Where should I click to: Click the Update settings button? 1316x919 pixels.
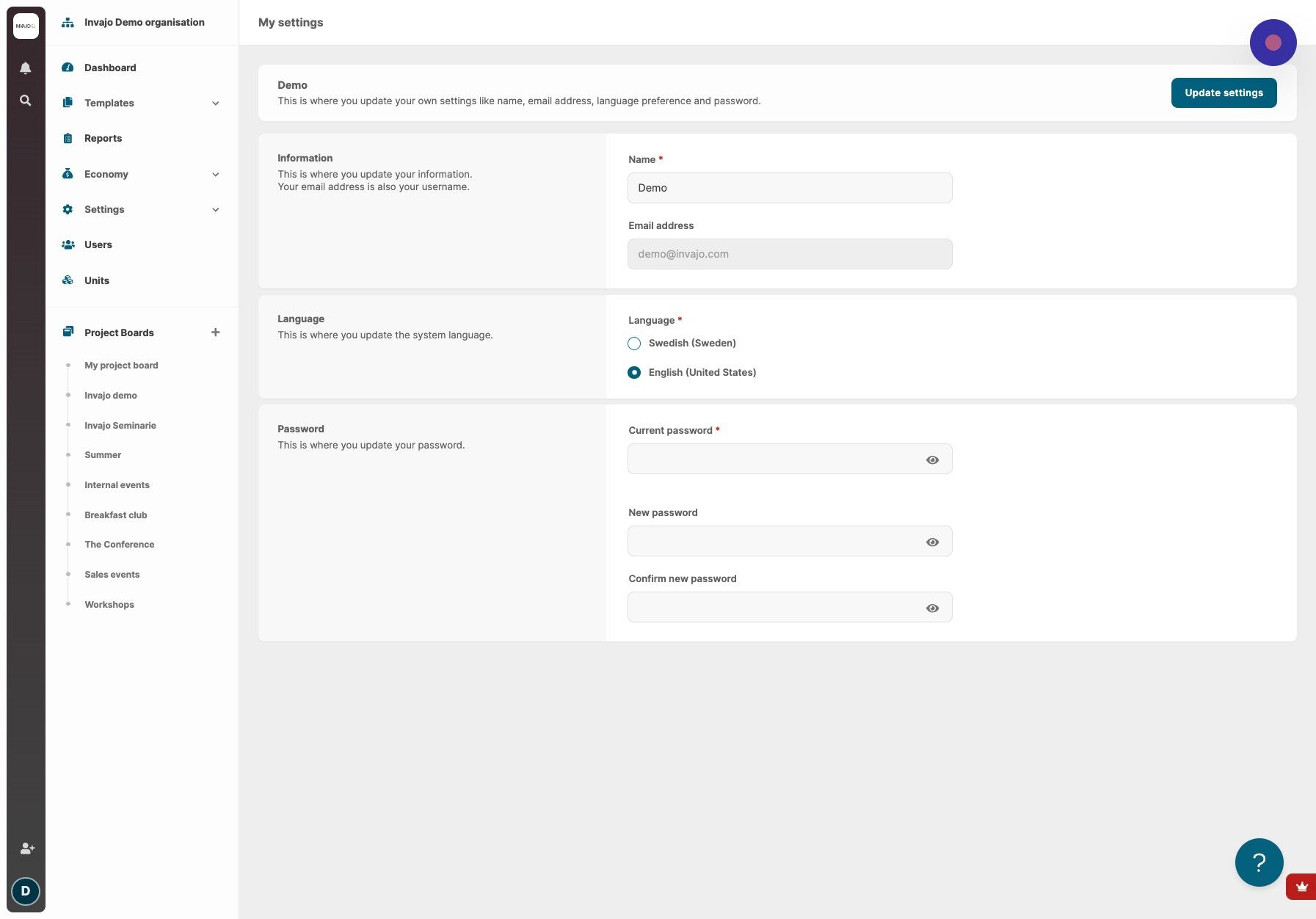click(1224, 92)
